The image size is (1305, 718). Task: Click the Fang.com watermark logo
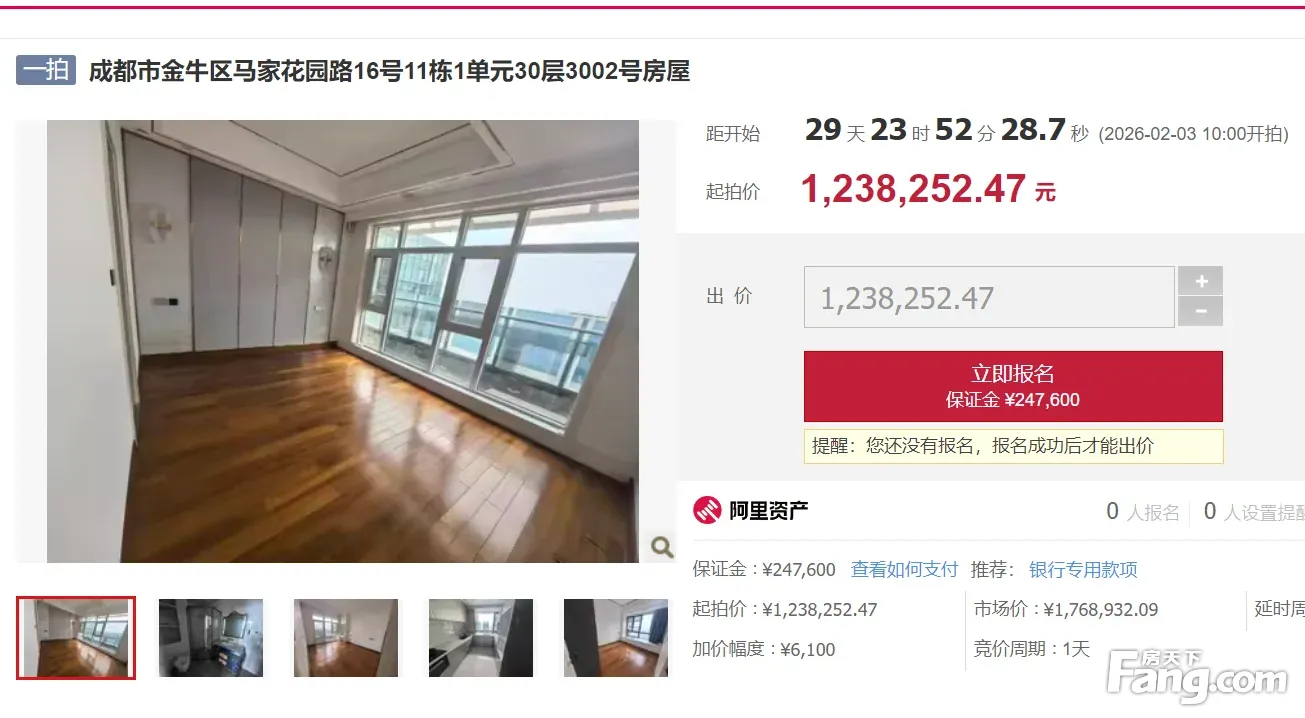[x=1197, y=676]
